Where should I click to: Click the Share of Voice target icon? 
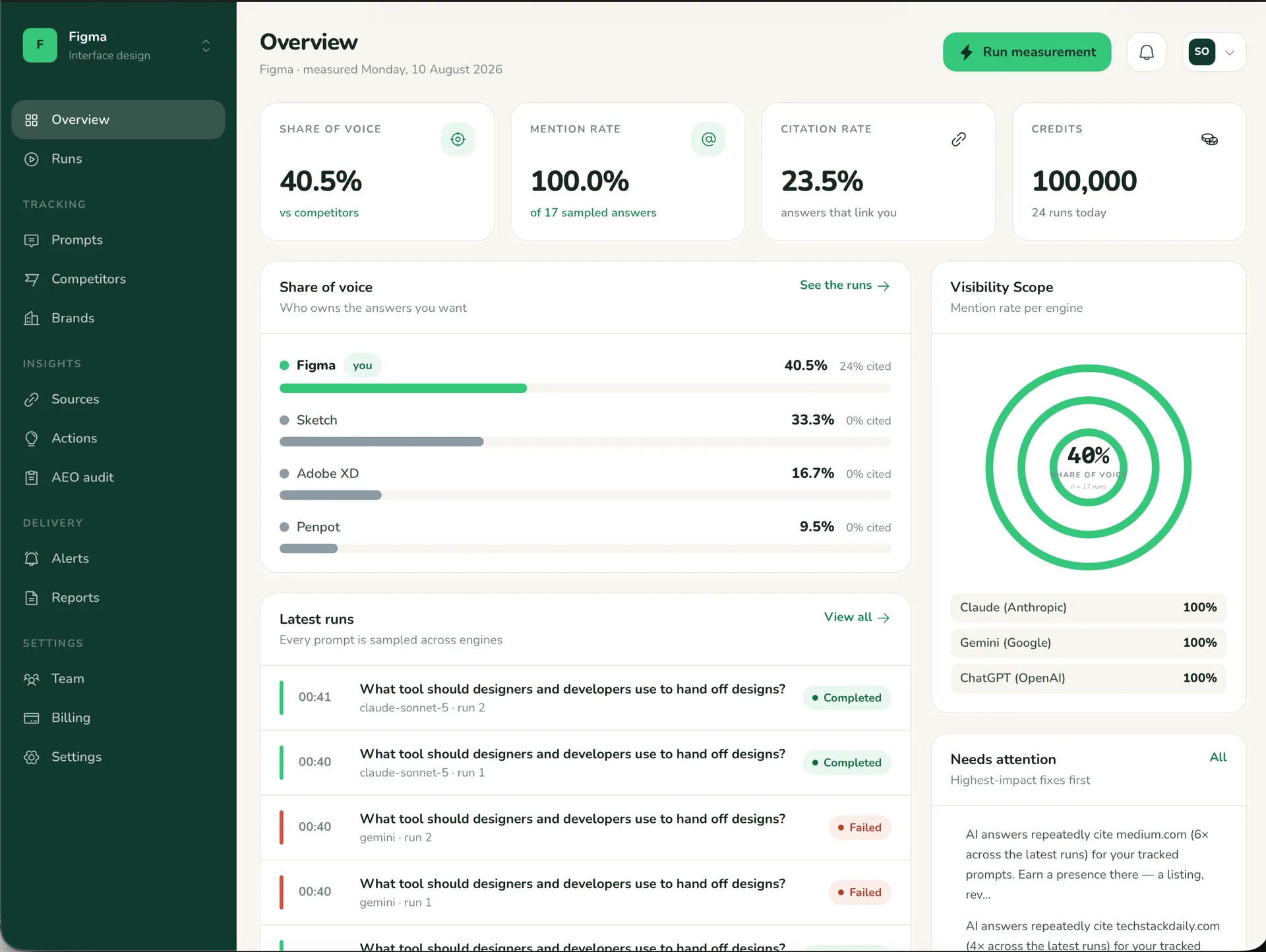click(x=458, y=139)
